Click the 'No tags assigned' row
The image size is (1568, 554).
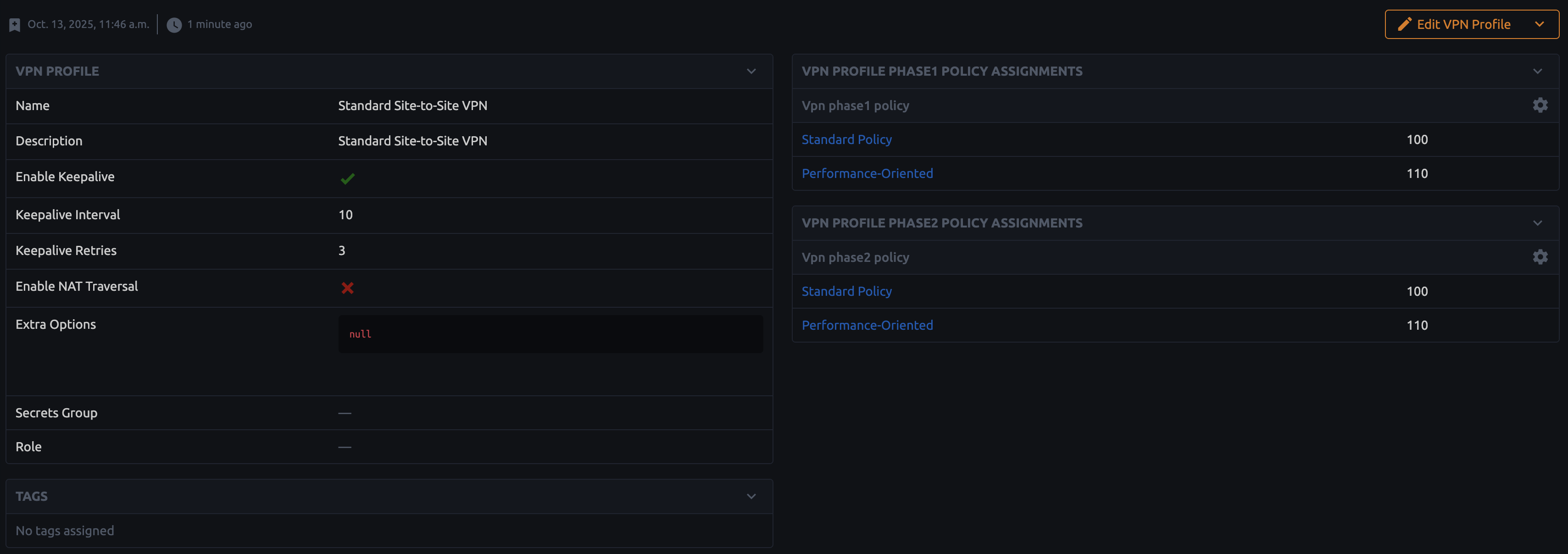click(65, 530)
